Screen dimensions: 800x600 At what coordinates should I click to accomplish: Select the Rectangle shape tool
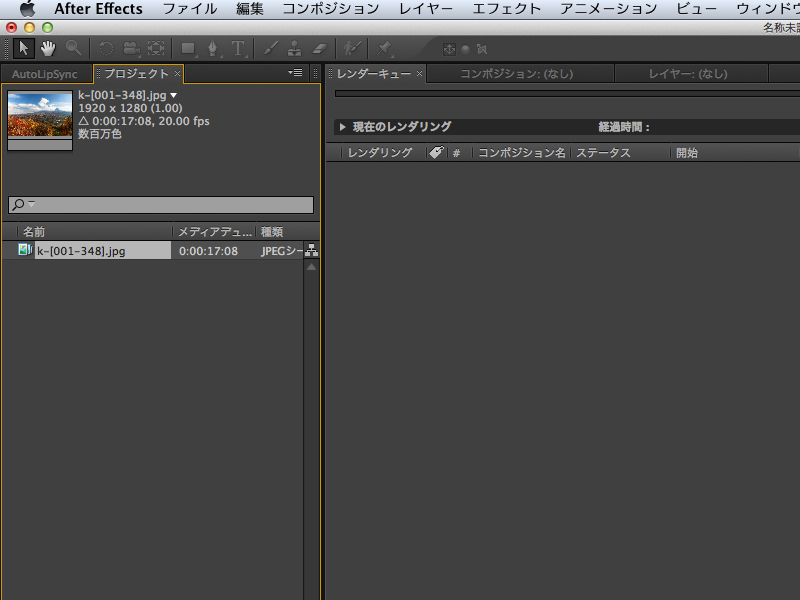tap(188, 48)
